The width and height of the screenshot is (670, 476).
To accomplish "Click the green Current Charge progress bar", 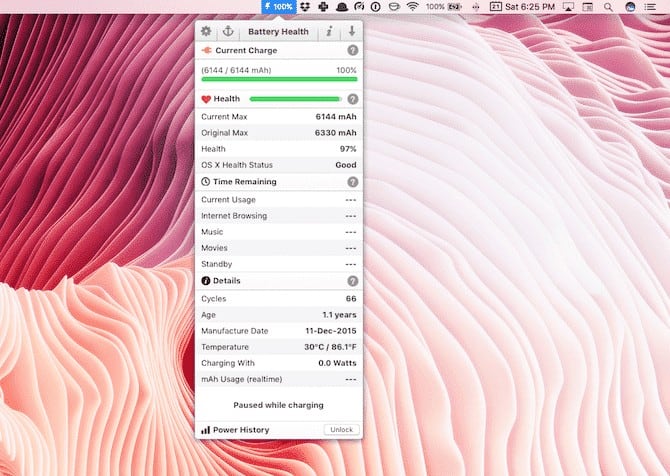I will coord(279,79).
